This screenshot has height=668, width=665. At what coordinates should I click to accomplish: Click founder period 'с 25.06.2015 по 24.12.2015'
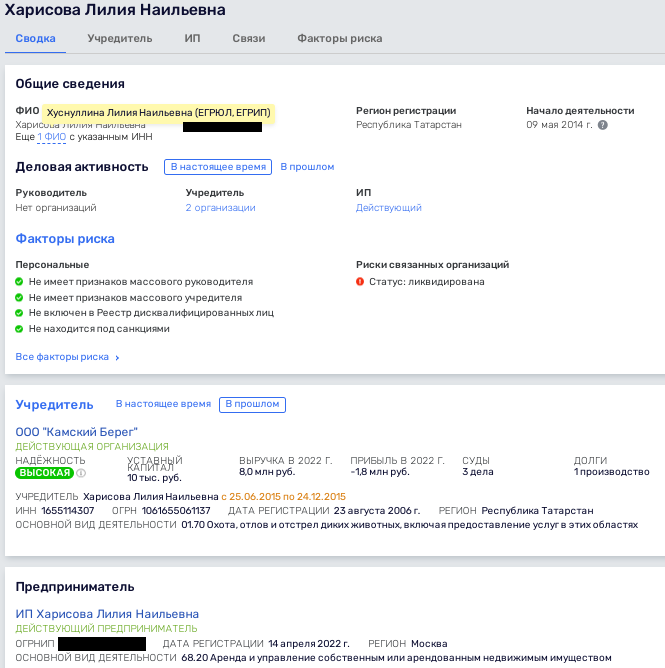pos(283,497)
